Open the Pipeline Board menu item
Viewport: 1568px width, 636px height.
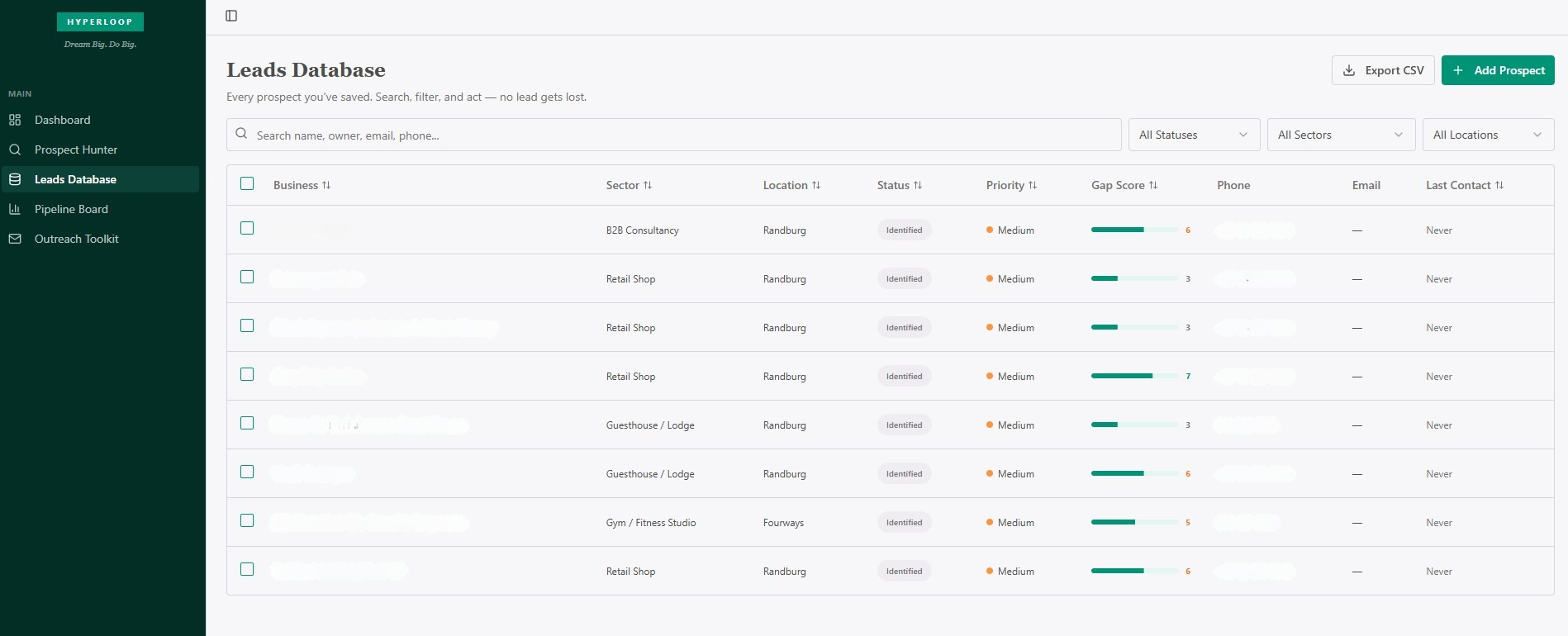coord(71,209)
